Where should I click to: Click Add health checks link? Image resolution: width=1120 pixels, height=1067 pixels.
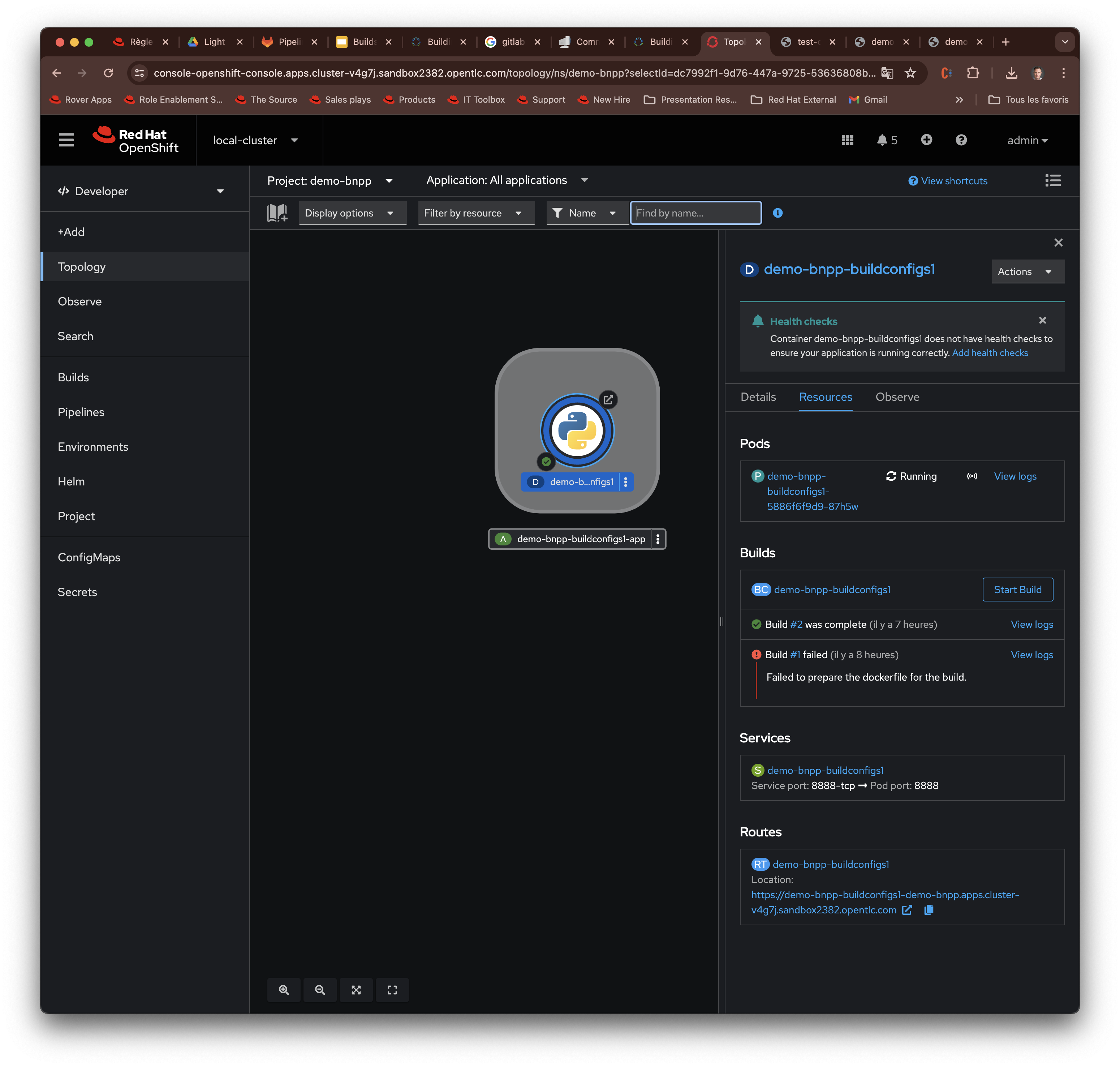coord(990,353)
